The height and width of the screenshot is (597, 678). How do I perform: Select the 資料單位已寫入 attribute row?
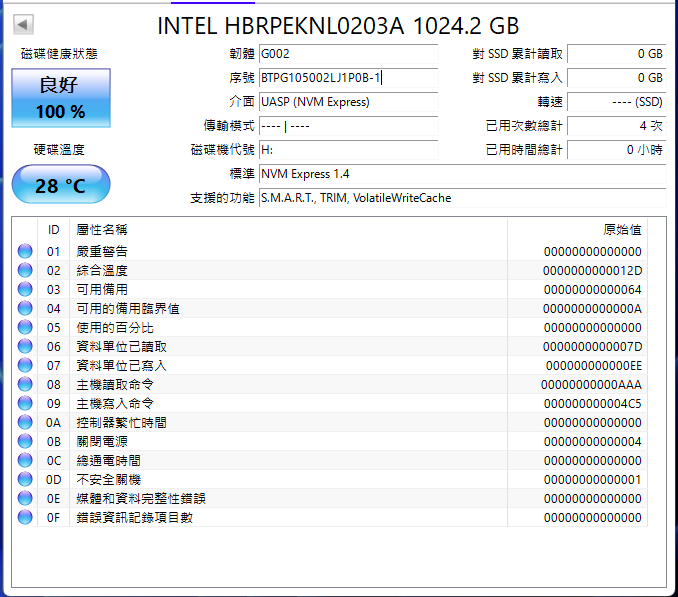tap(329, 365)
